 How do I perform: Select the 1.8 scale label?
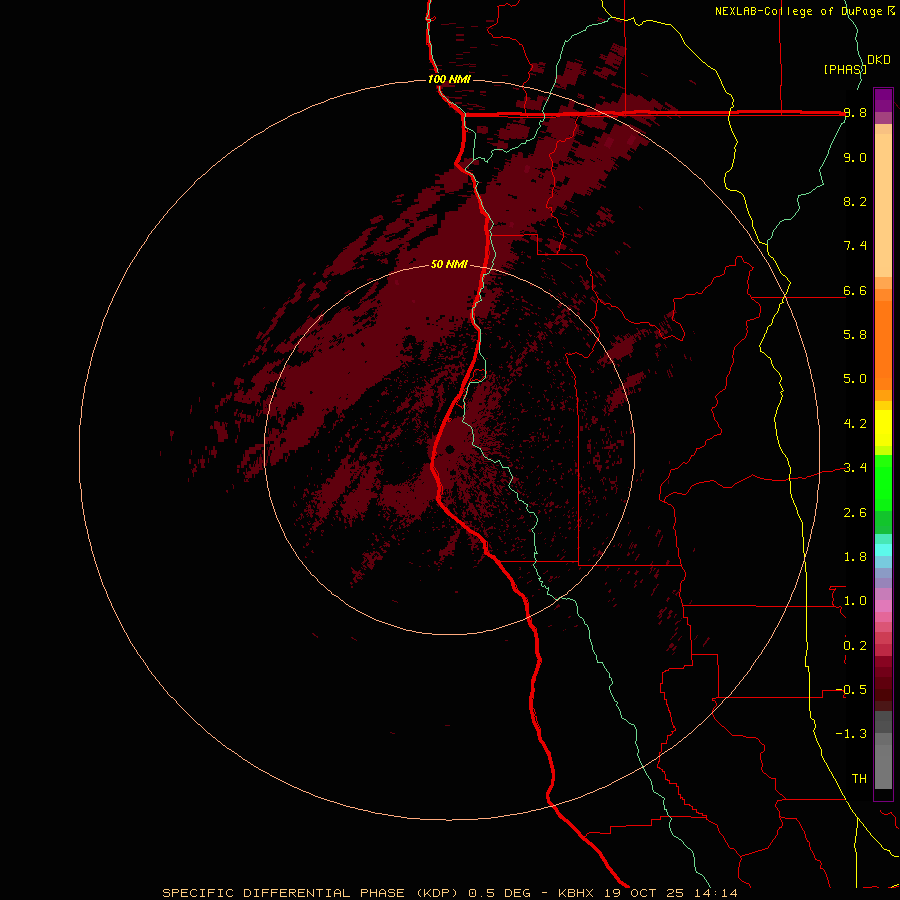pyautogui.click(x=855, y=557)
